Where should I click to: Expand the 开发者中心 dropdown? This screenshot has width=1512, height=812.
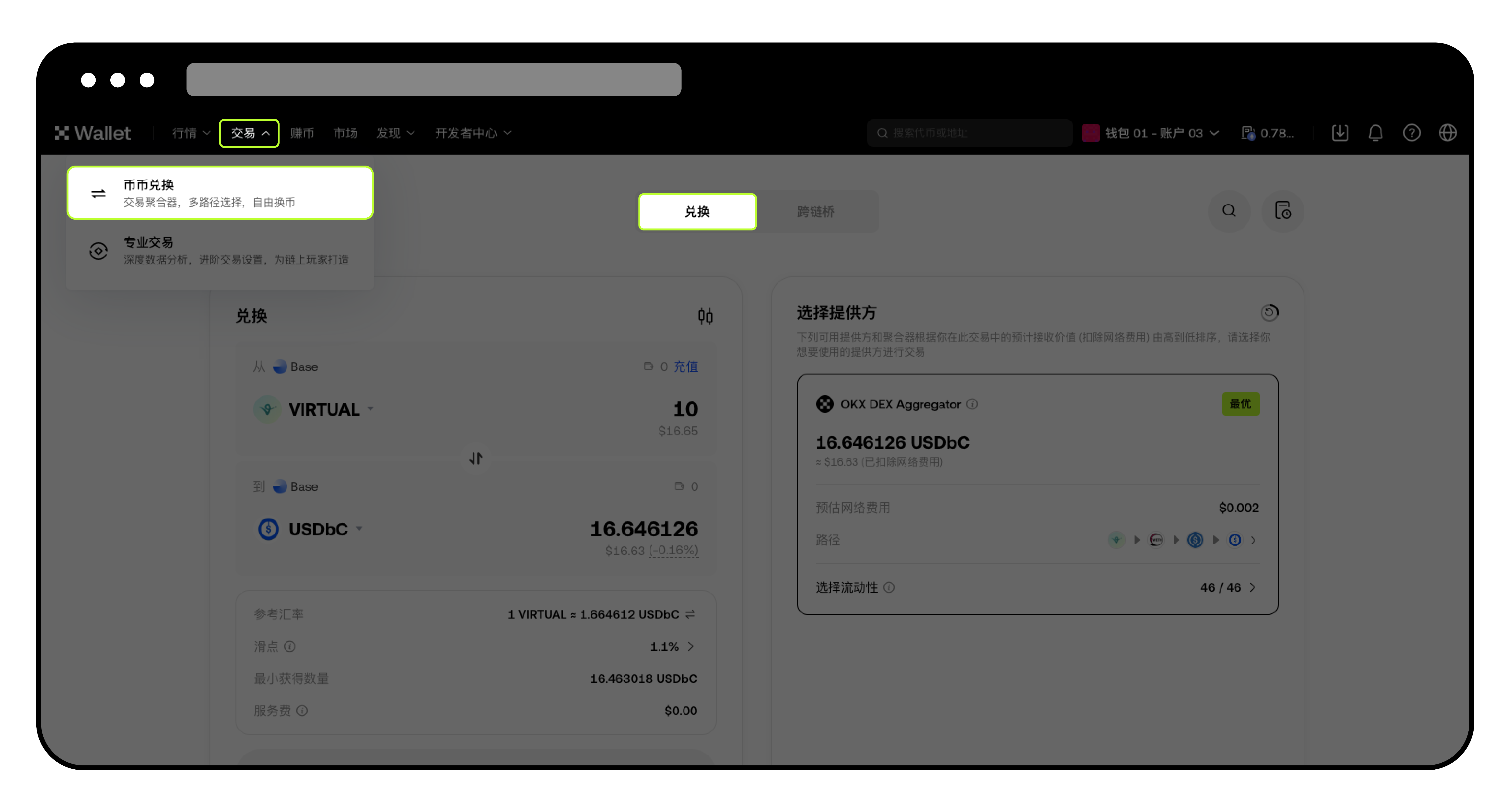[473, 133]
